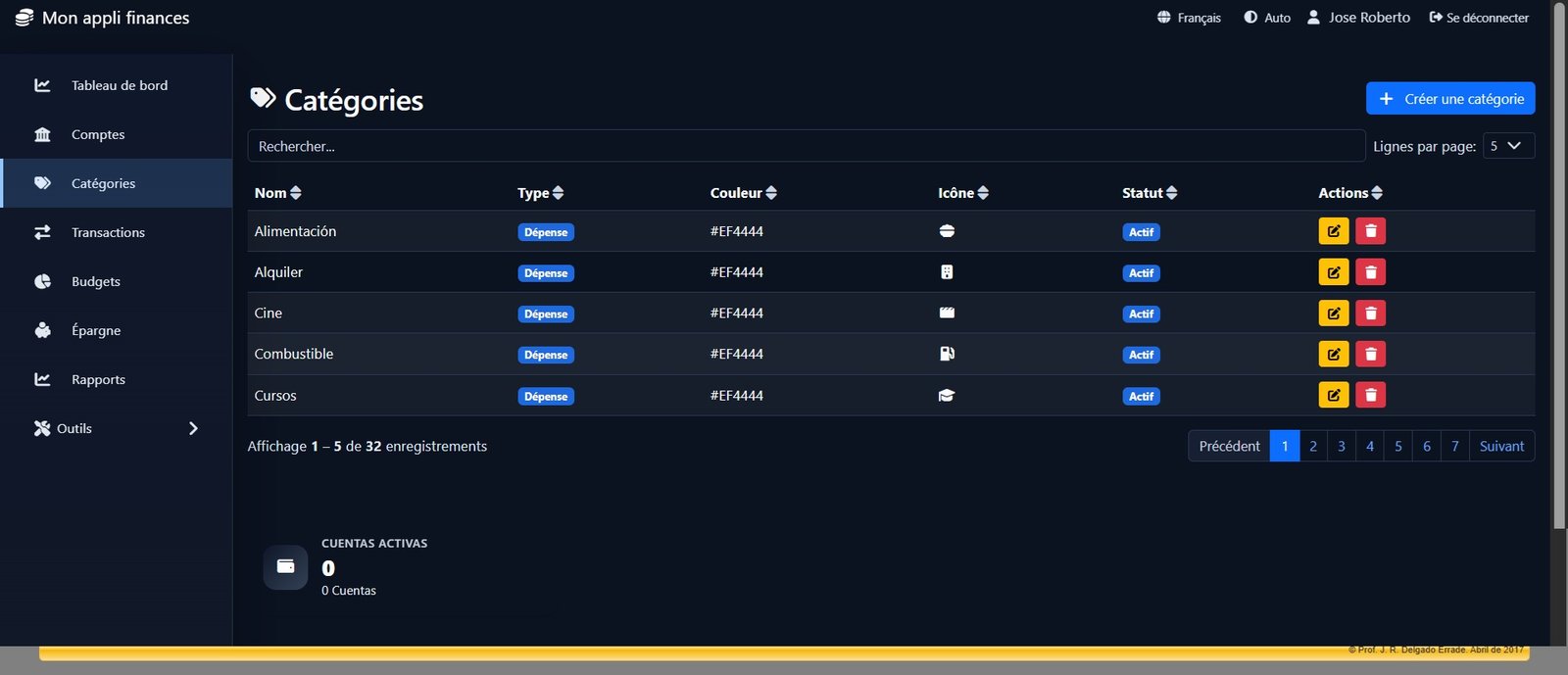
Task: Click the burger icon for Alimentación
Action: tap(947, 231)
